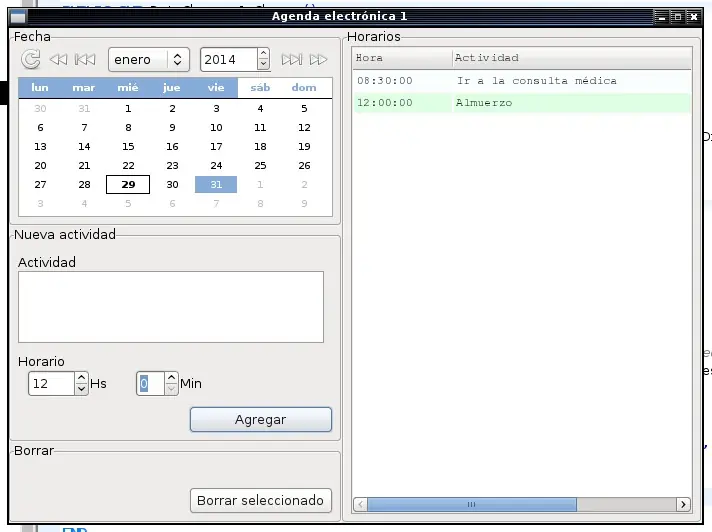The image size is (712, 532).
Task: Go to next month arrow icon
Action: 292,59
